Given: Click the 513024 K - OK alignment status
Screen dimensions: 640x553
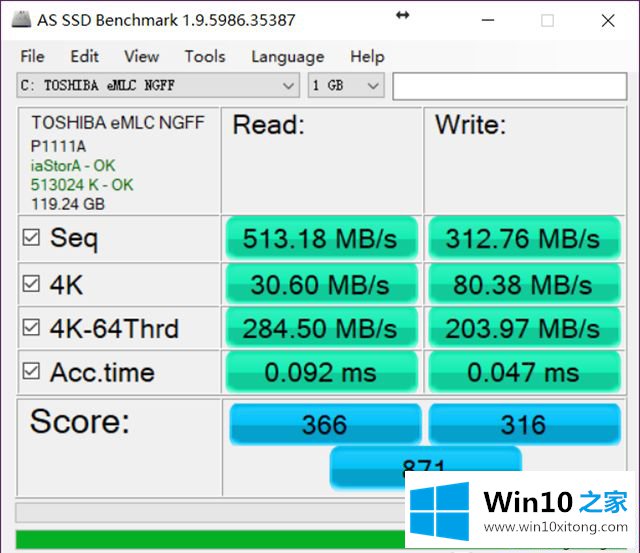Looking at the screenshot, I should (82, 185).
